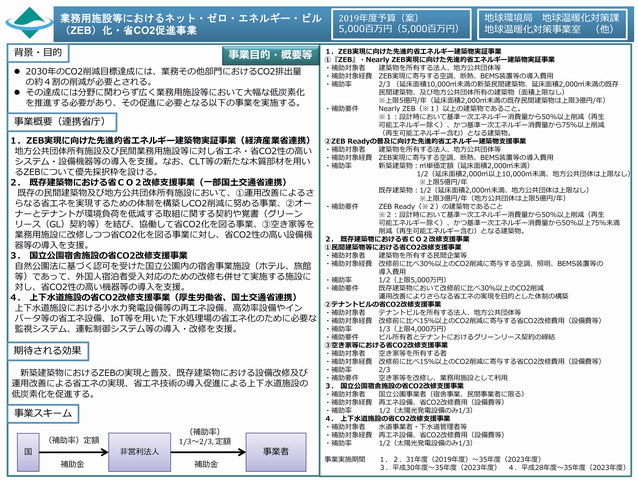The height and width of the screenshot is (481, 638).
Task: Click the '1/3～2/3, 定額' subsidy rate label
Action: pos(205,442)
